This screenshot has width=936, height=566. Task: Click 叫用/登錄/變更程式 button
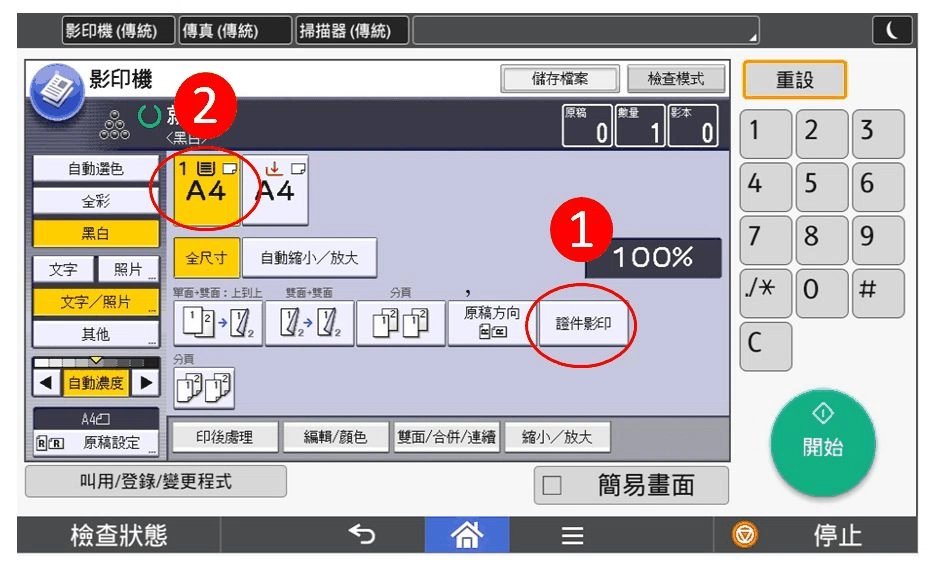[156, 481]
